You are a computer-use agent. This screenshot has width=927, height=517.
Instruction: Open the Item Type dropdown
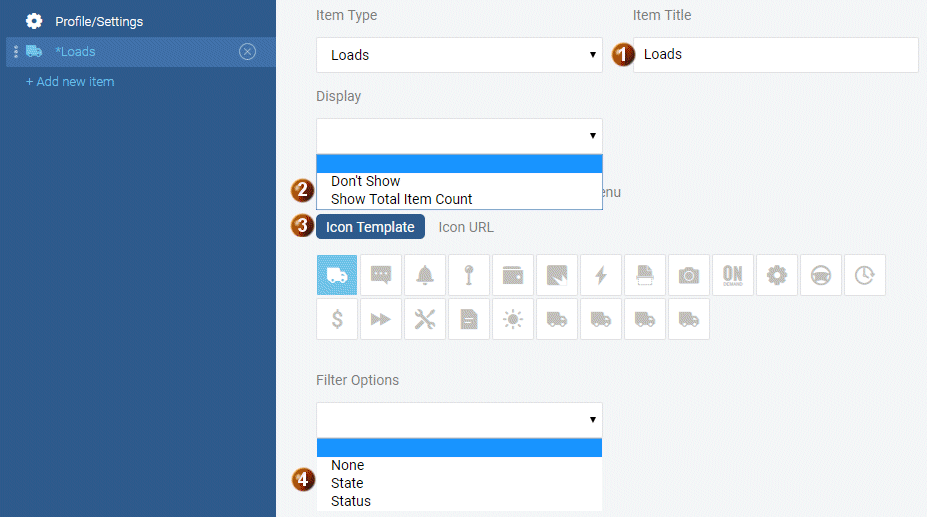[x=459, y=55]
